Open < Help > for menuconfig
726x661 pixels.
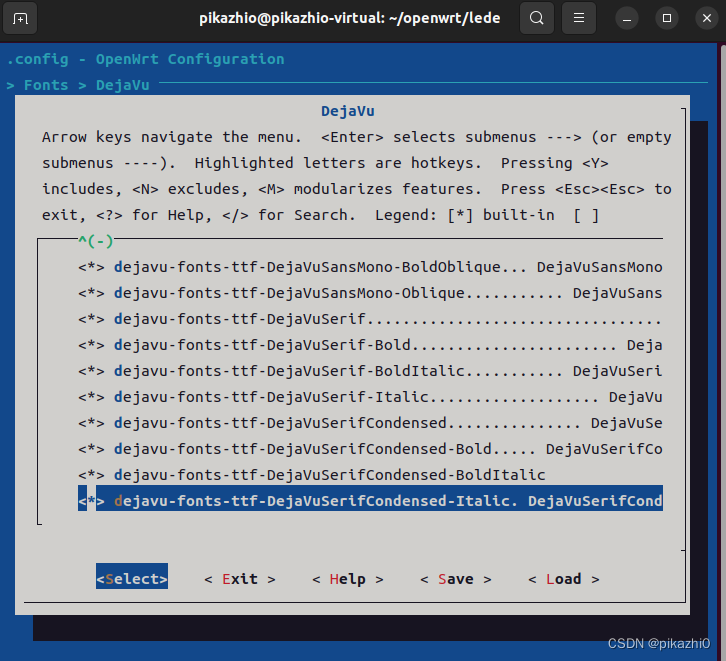[x=348, y=579]
